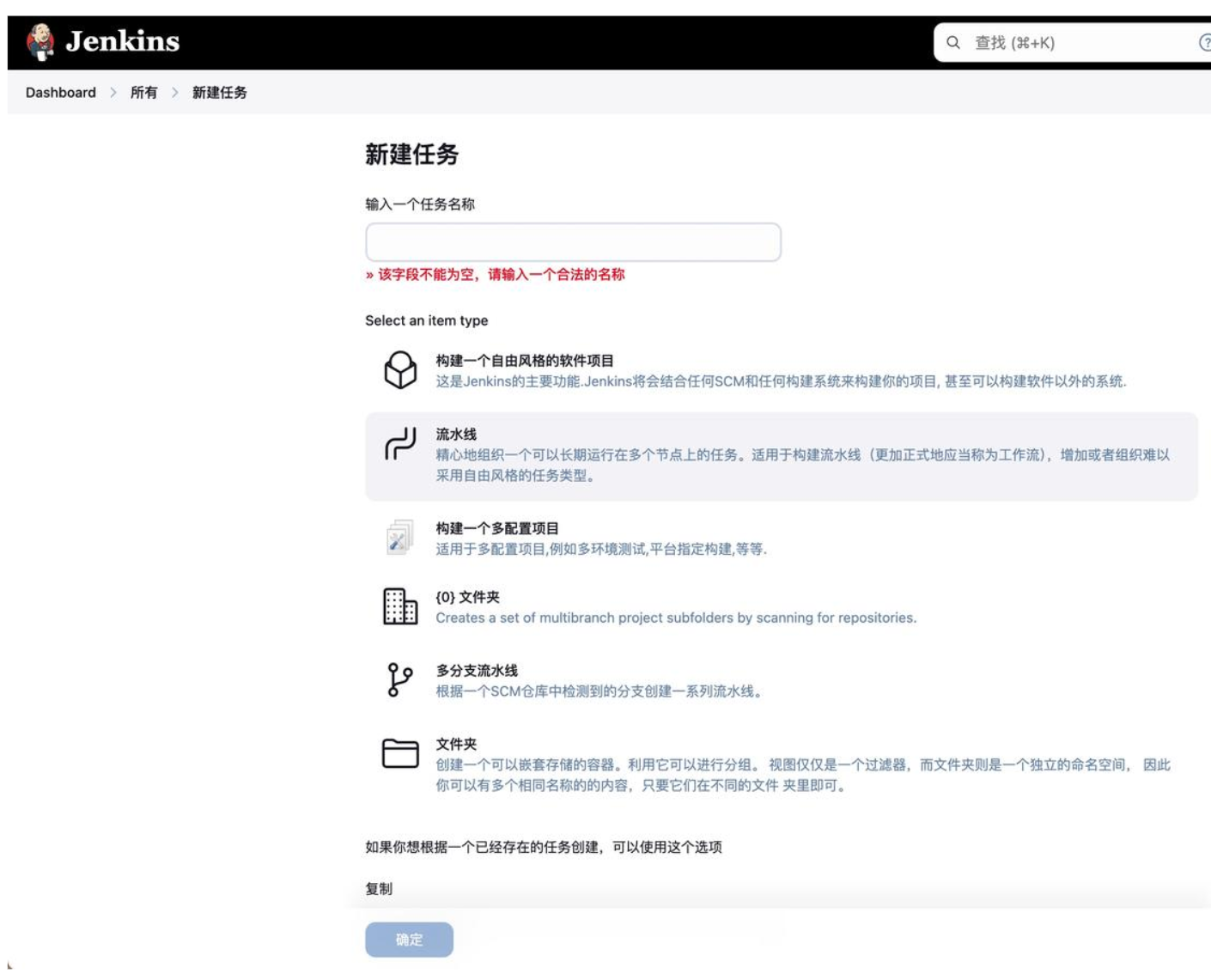Choose 构建一个自由风格的软件项目 item type
This screenshot has width=1211, height=980.
[525, 361]
